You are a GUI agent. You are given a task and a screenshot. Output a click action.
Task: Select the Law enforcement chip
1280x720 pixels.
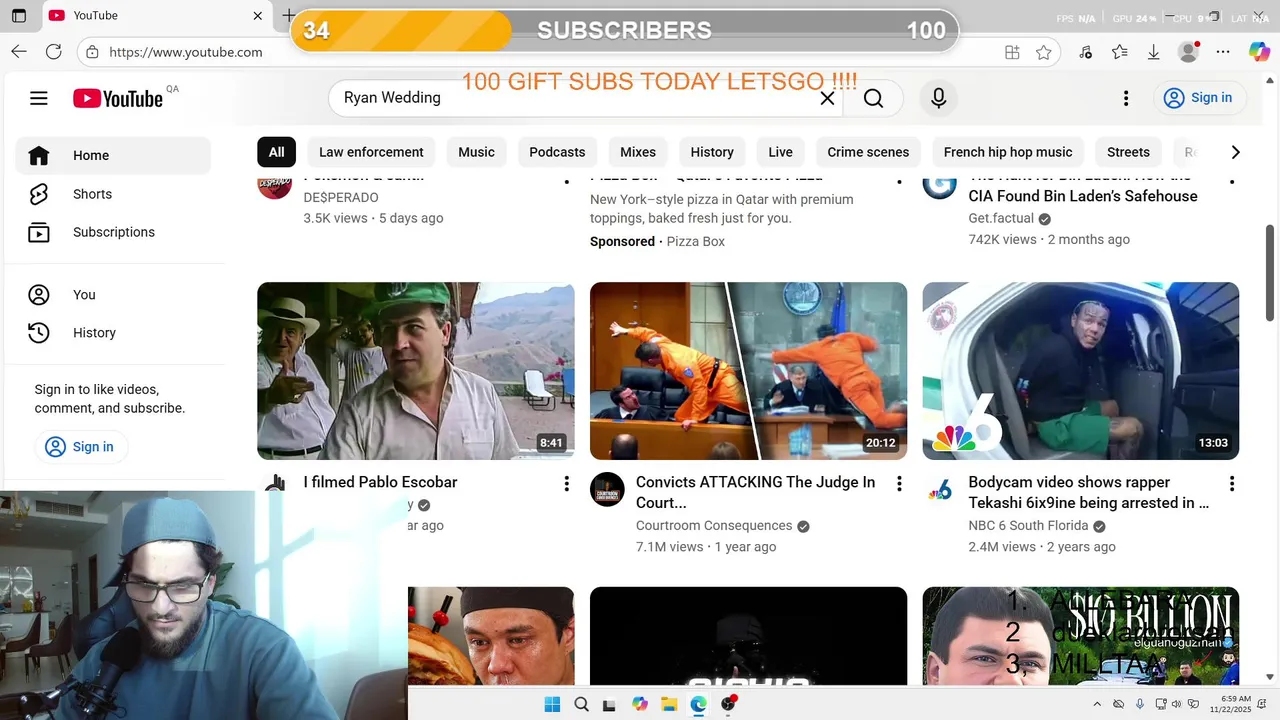pos(371,152)
